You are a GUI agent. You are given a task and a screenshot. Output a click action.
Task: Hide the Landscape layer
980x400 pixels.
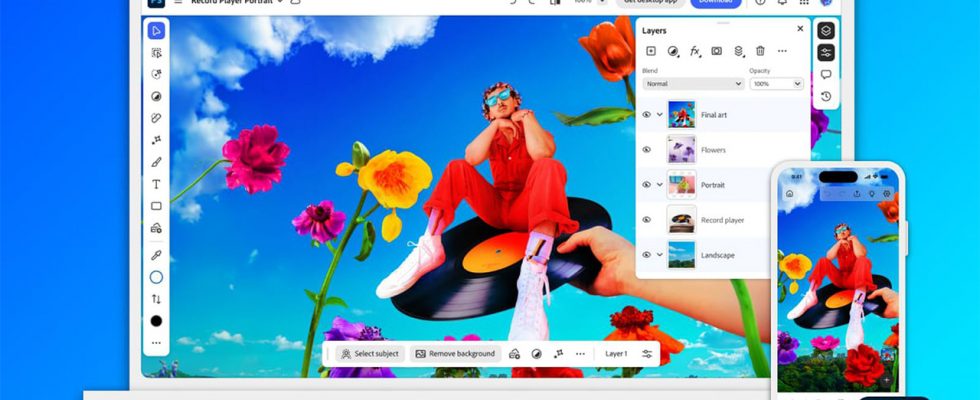point(646,255)
